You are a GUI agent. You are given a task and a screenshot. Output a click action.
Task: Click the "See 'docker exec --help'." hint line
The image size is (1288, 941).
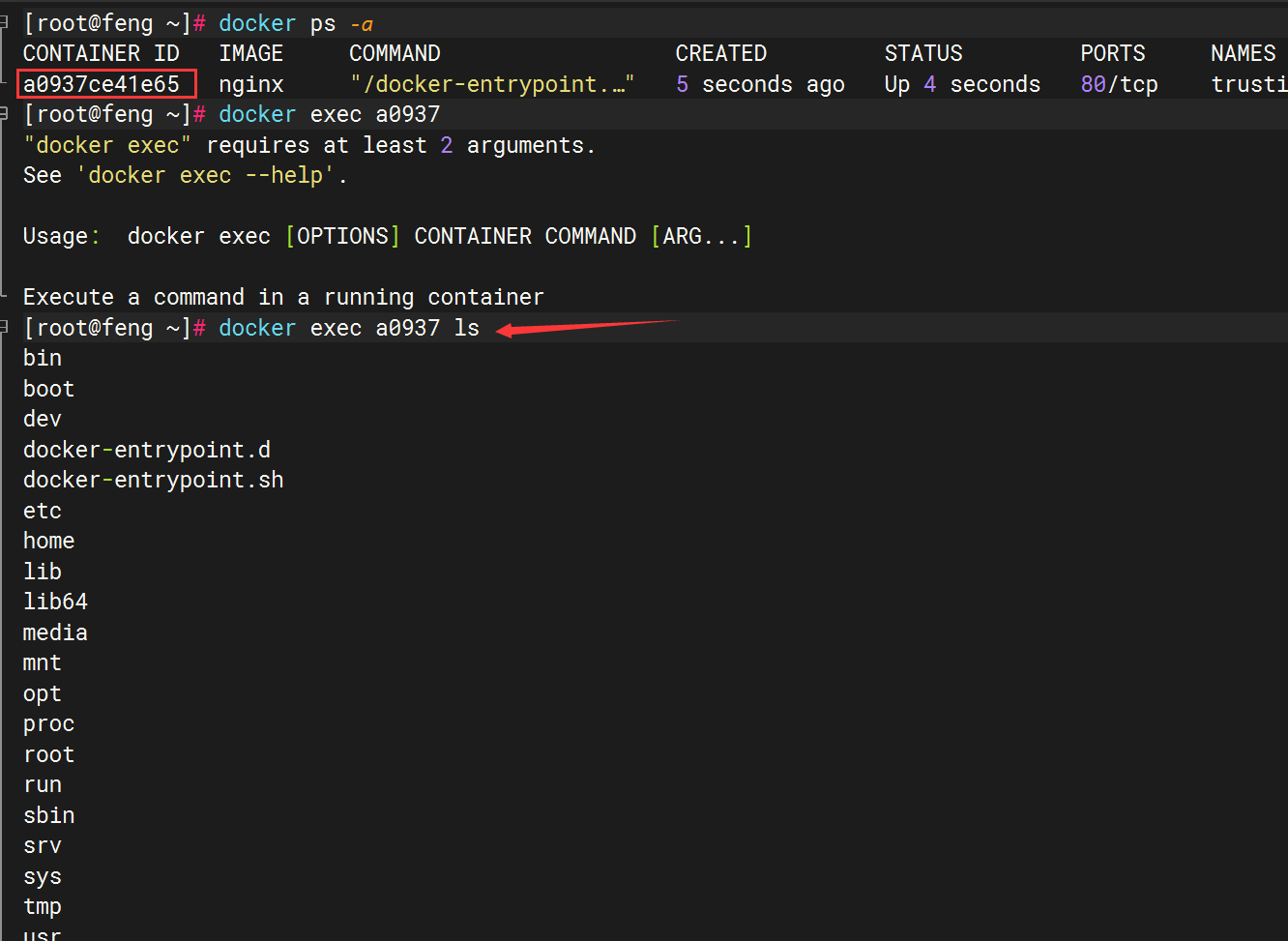click(x=185, y=175)
